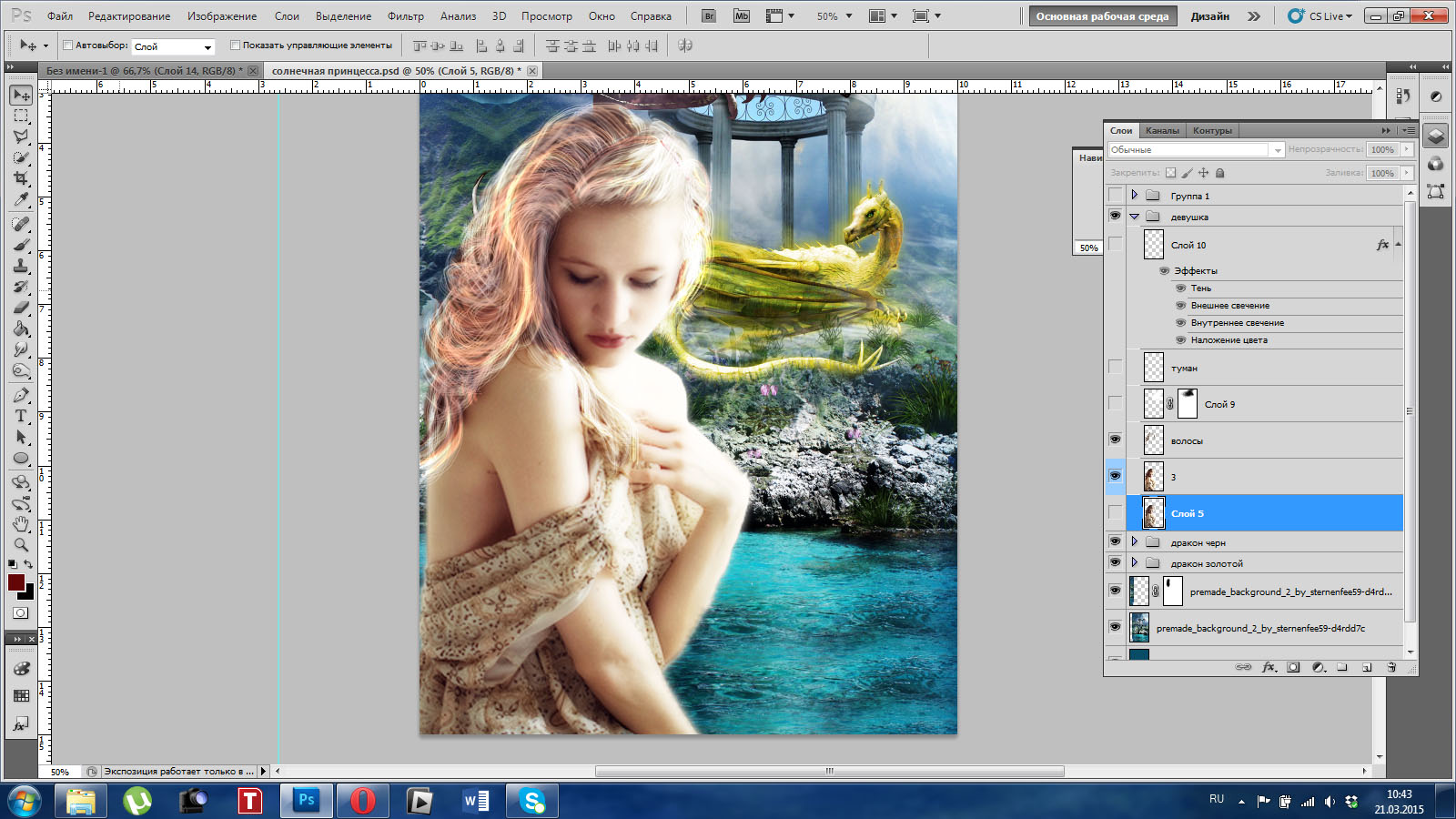Enable the Автовыбор checkbox

(x=67, y=45)
